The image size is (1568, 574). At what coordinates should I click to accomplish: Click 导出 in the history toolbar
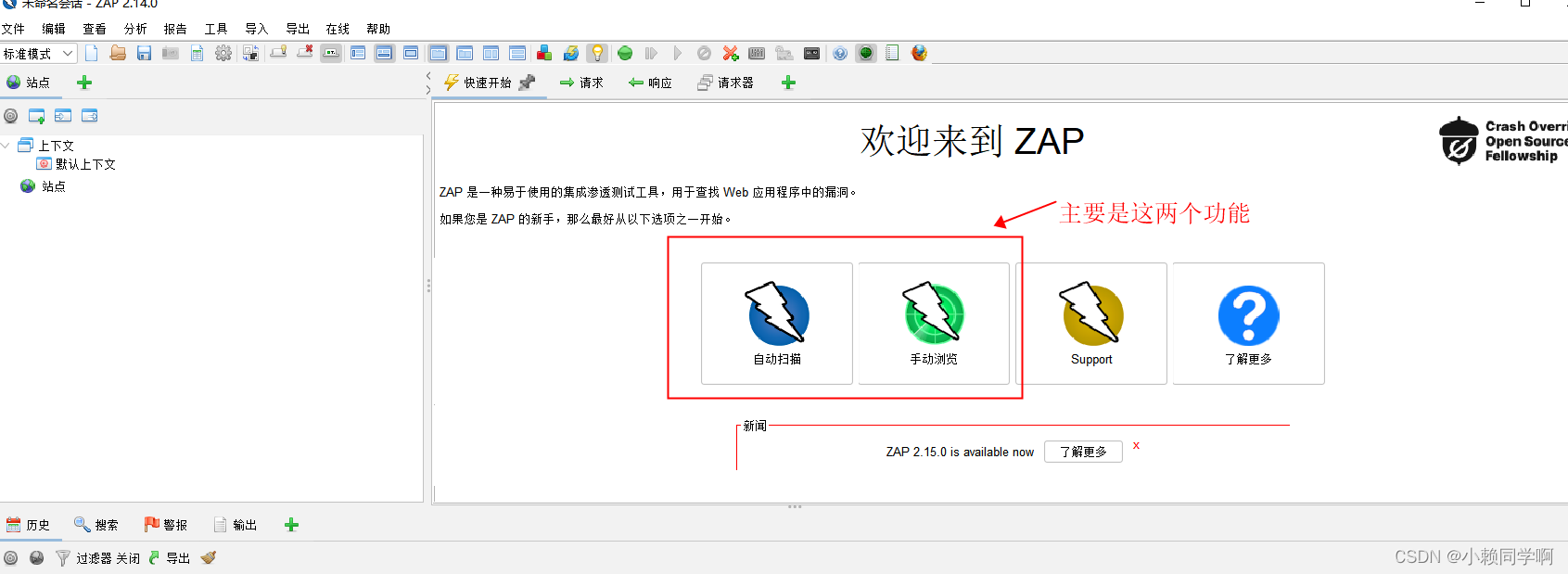pos(169,558)
